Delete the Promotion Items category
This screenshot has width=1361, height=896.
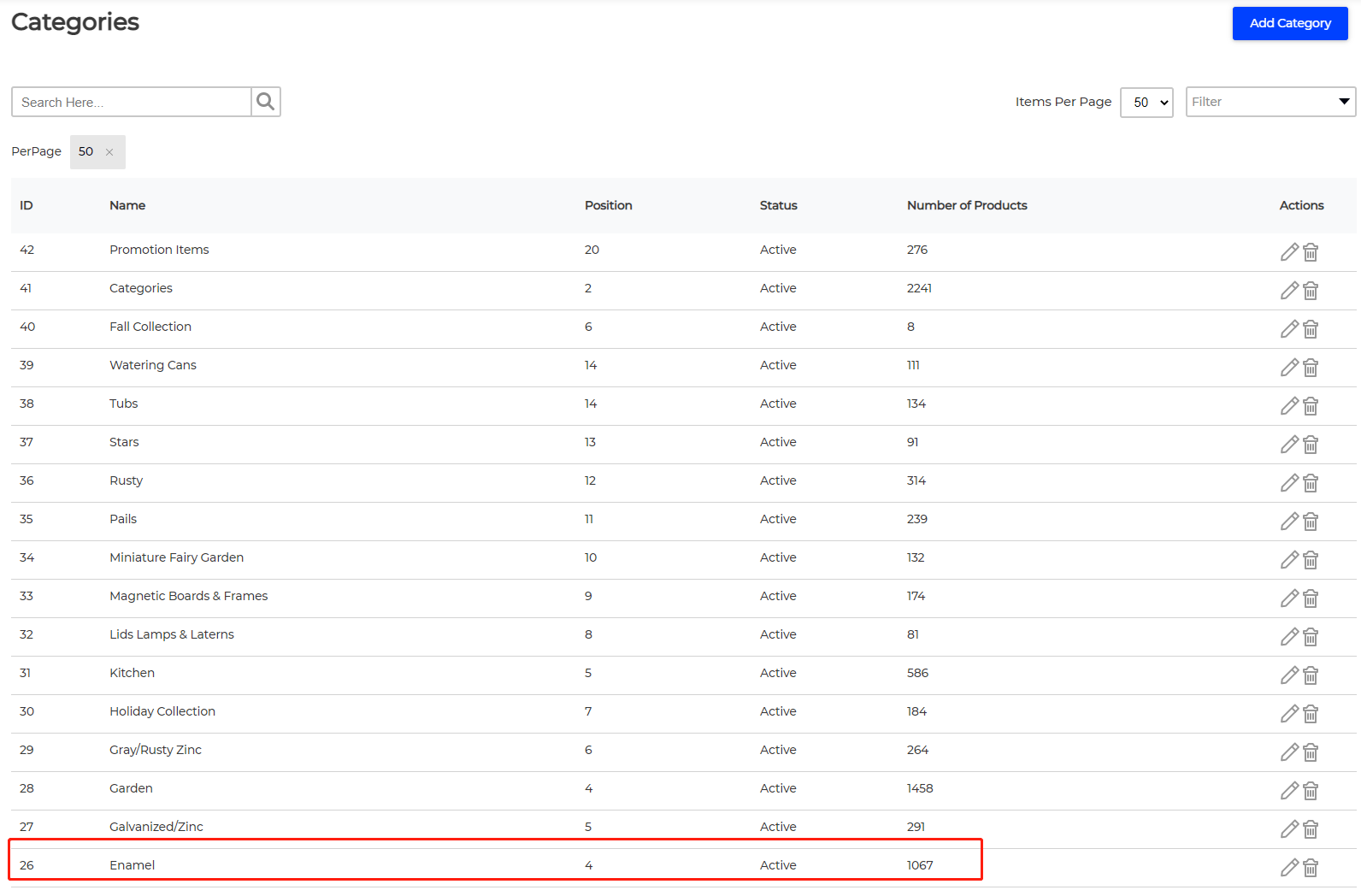click(x=1311, y=252)
